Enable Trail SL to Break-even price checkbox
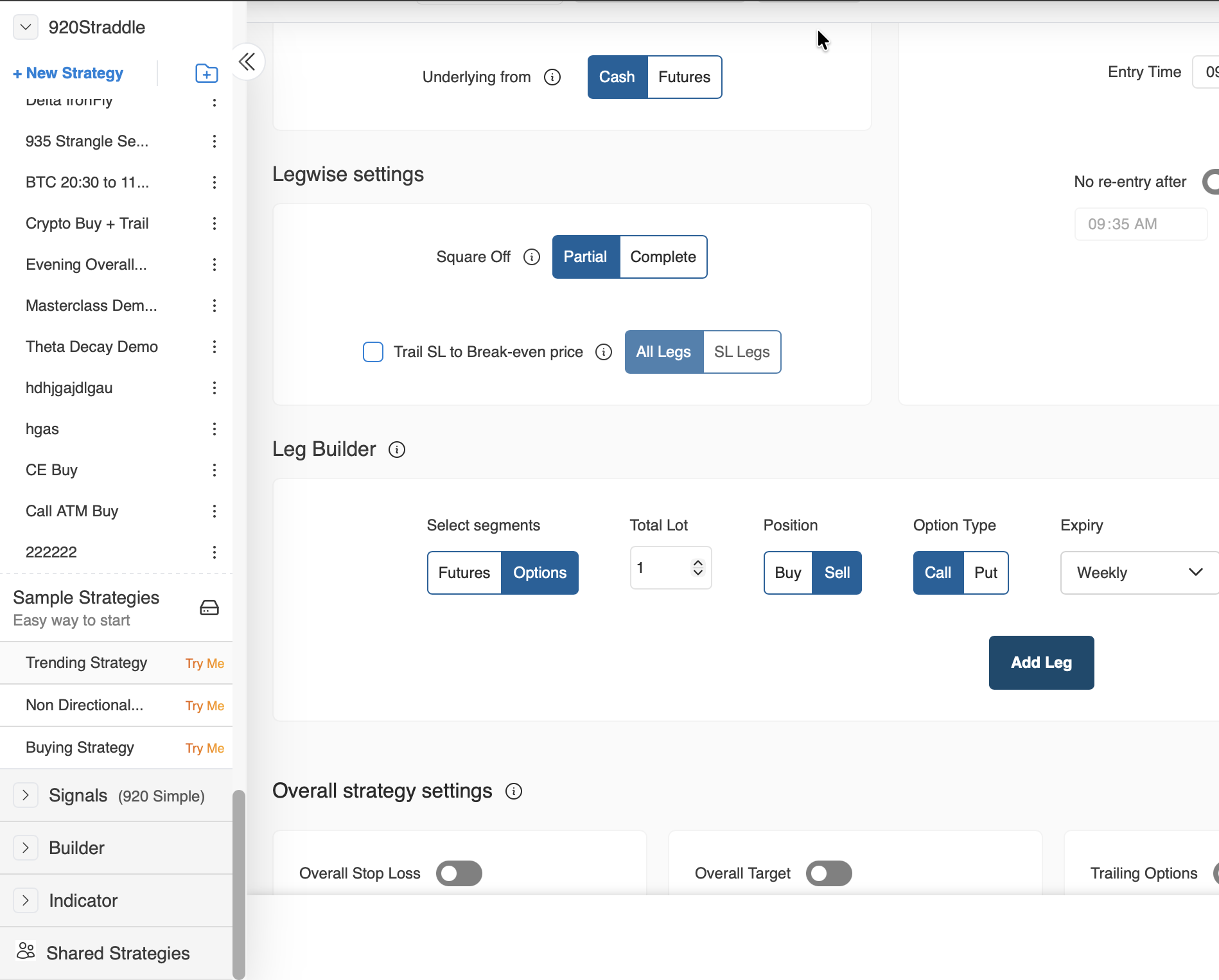The height and width of the screenshot is (980, 1219). [373, 352]
